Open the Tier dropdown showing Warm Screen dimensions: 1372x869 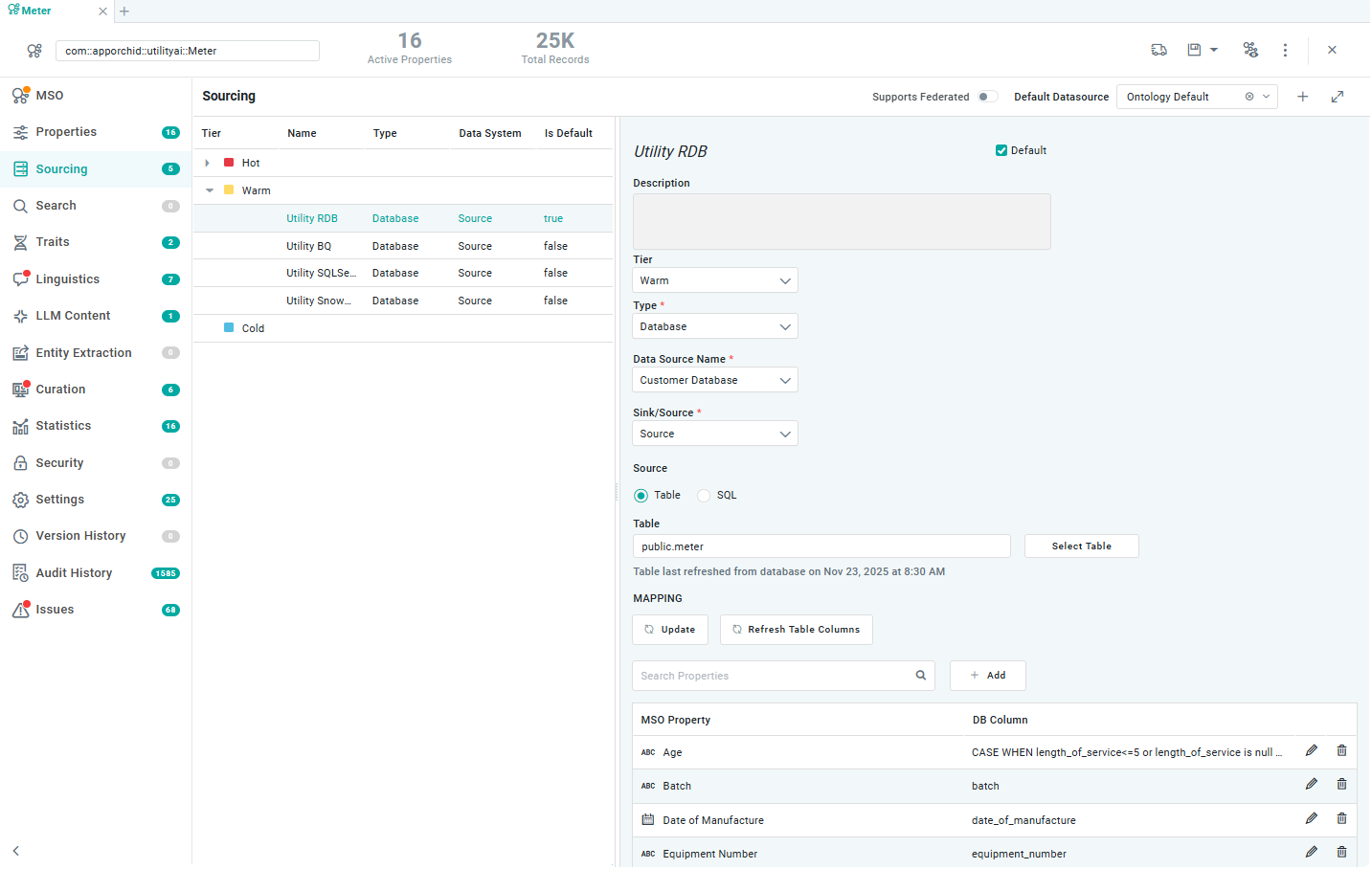714,280
